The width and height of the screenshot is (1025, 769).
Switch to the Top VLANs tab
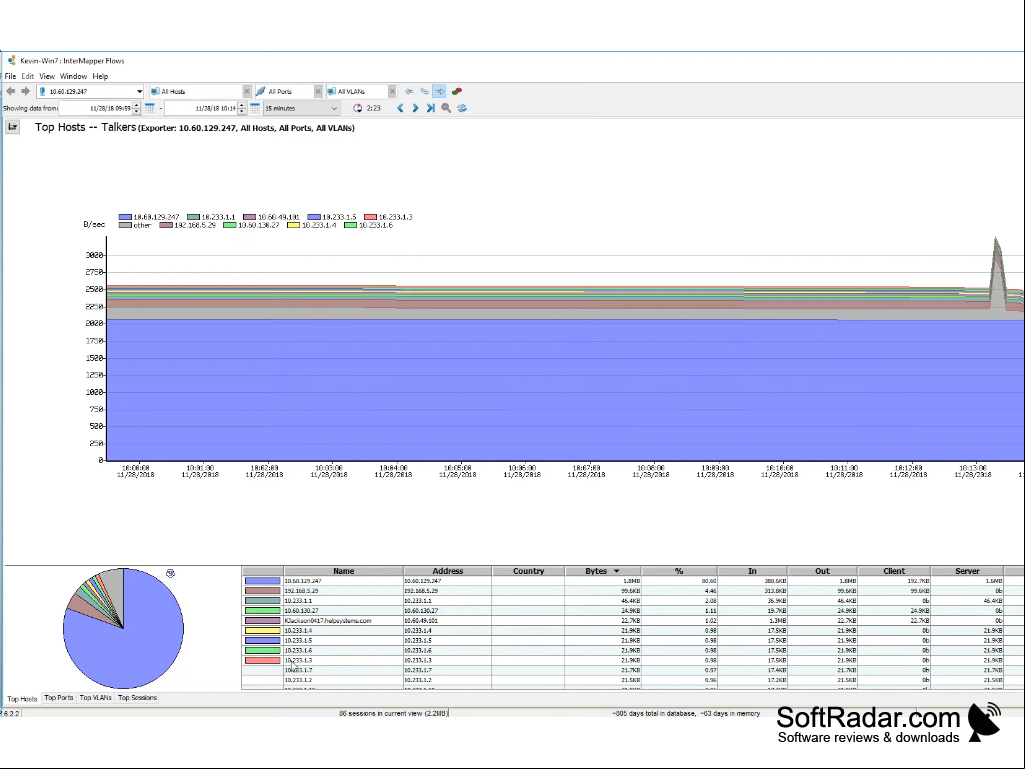pyautogui.click(x=95, y=698)
